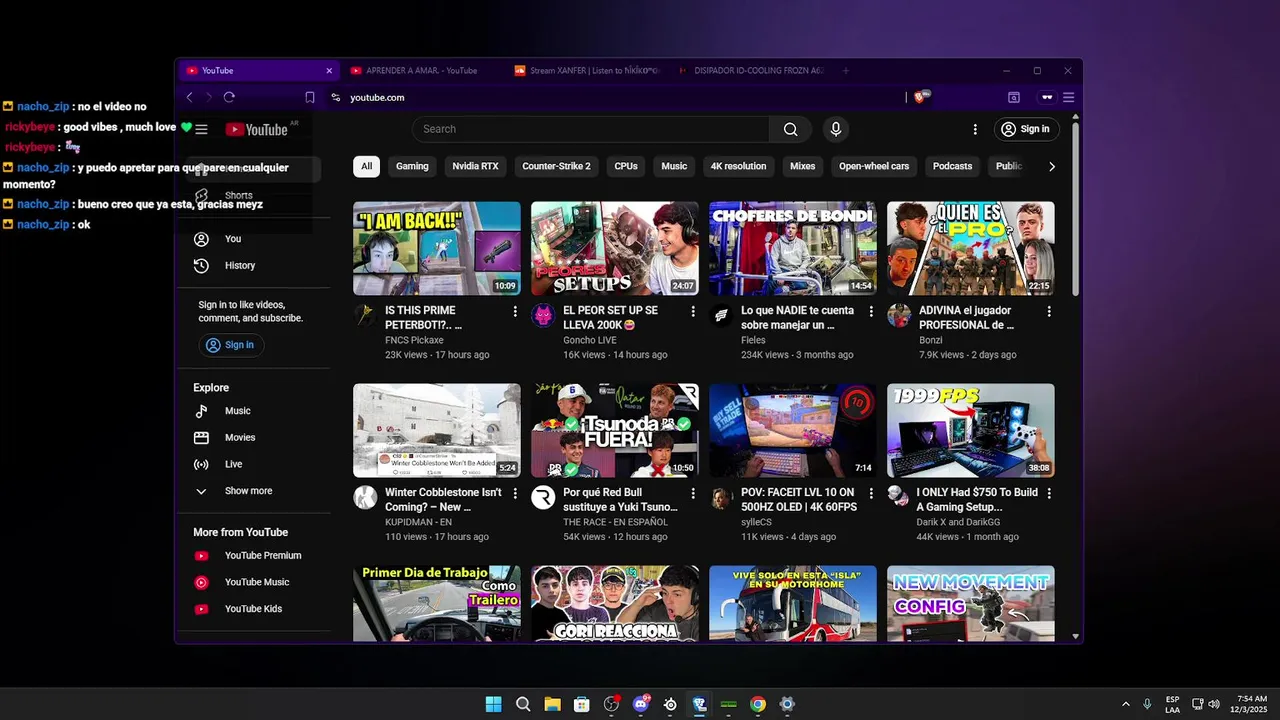This screenshot has height=720, width=1280.
Task: Show hidden system tray icons
Action: [1125, 704]
